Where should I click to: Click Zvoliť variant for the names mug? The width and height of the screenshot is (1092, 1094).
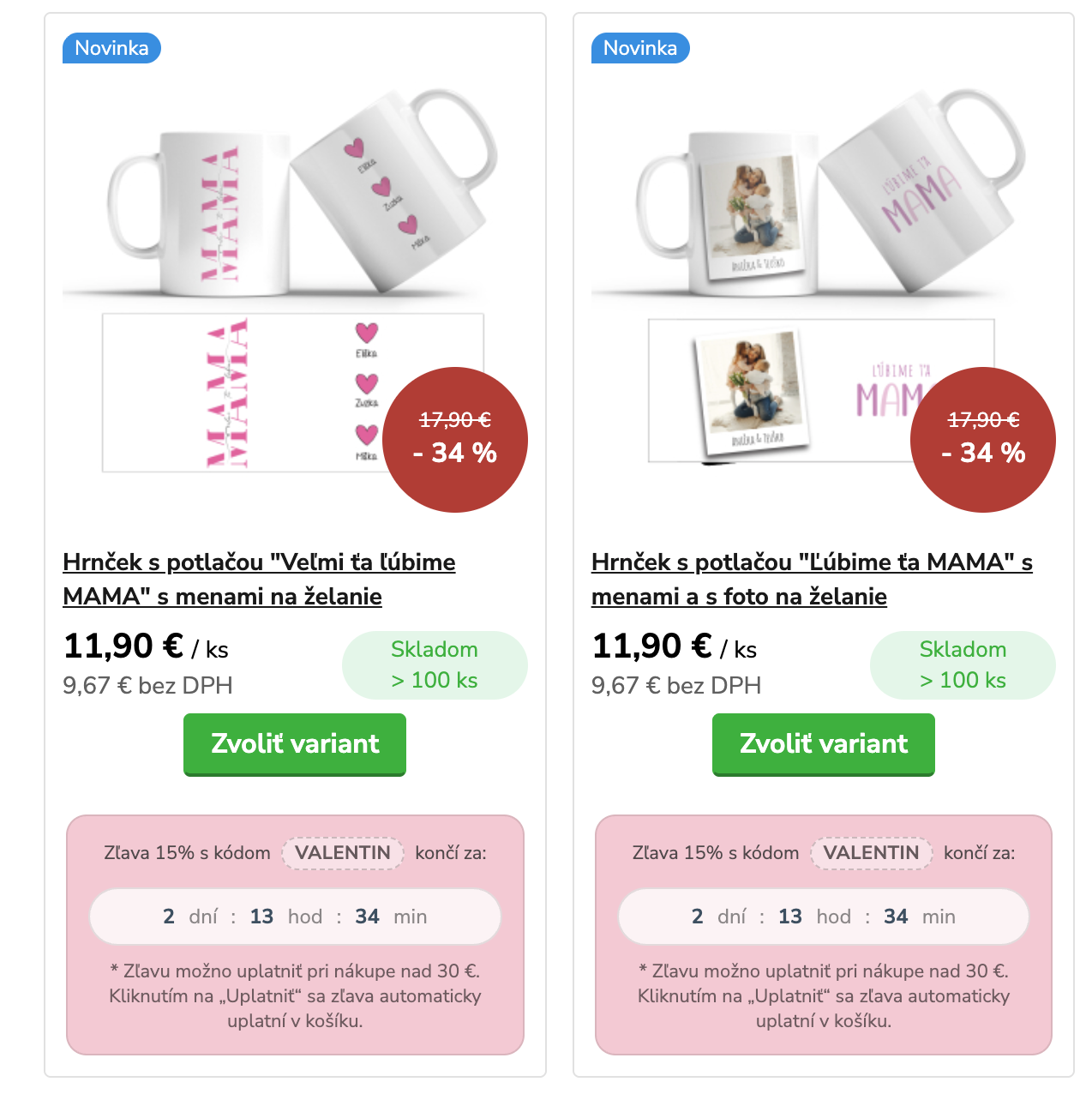coord(295,744)
